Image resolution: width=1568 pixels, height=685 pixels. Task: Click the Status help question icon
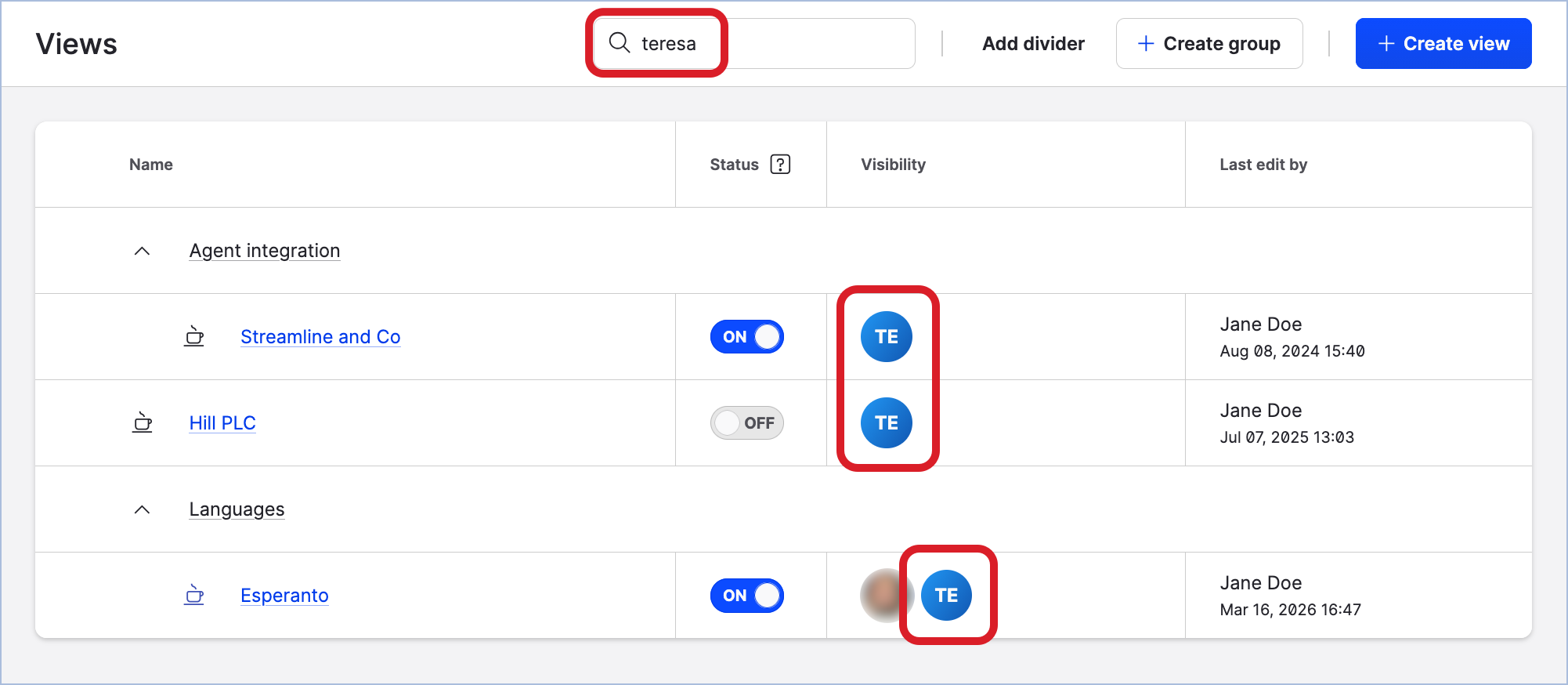(x=780, y=165)
